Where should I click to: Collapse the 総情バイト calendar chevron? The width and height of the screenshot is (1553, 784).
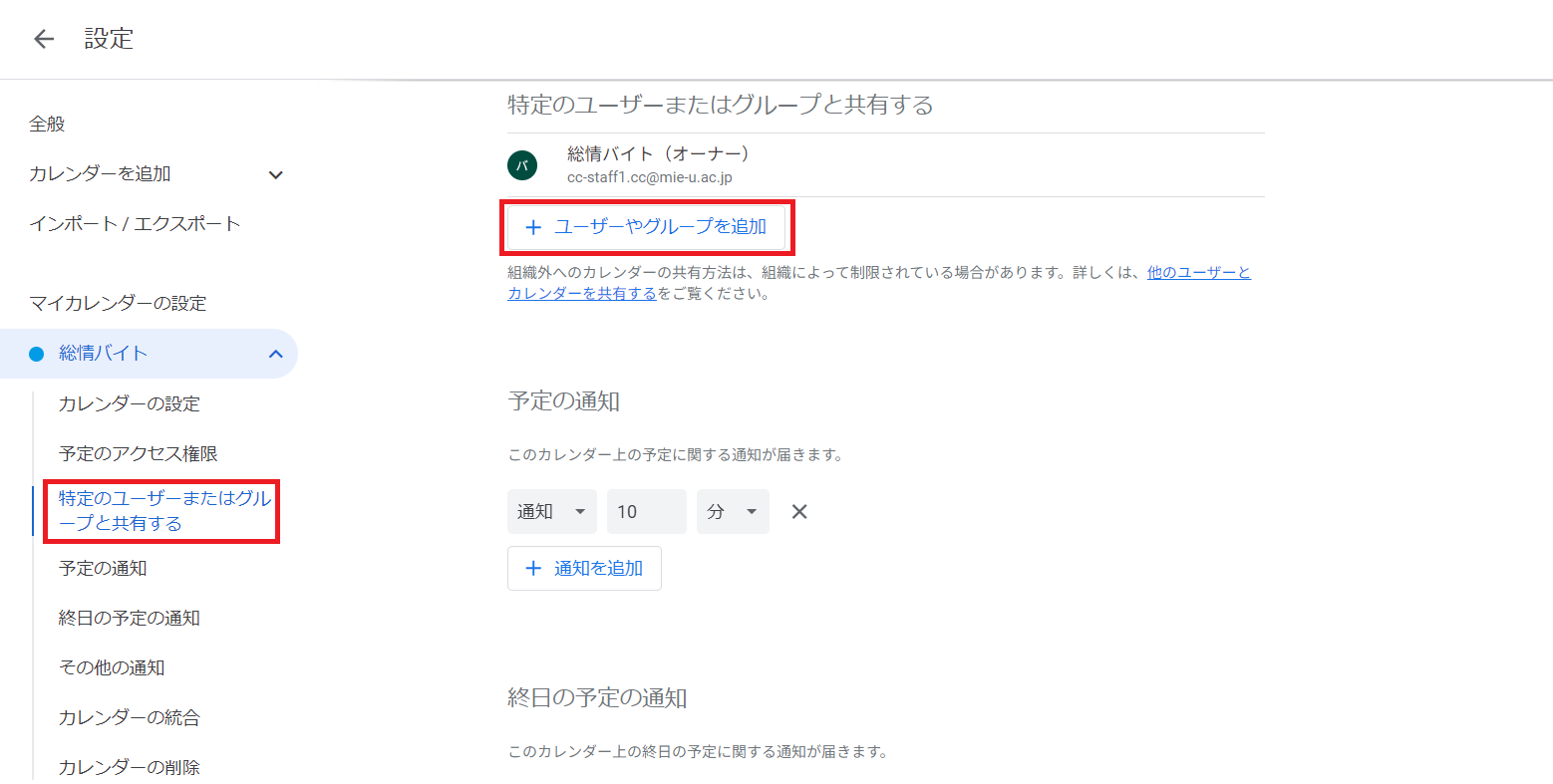(276, 354)
